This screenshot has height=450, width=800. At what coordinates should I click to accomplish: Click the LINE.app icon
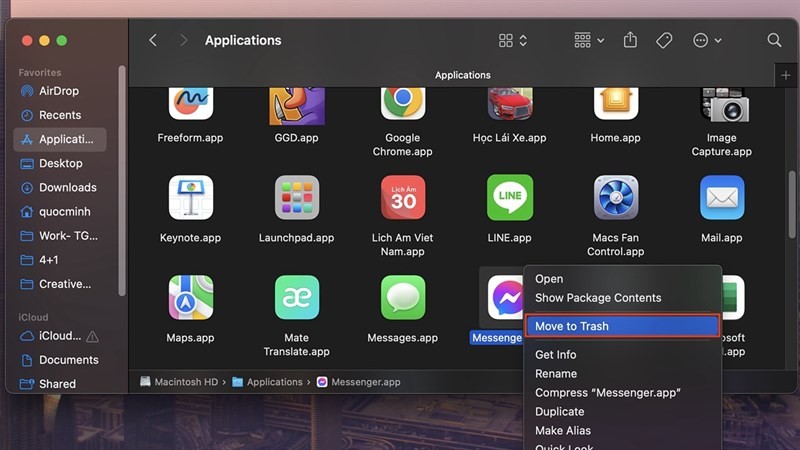[x=509, y=198]
